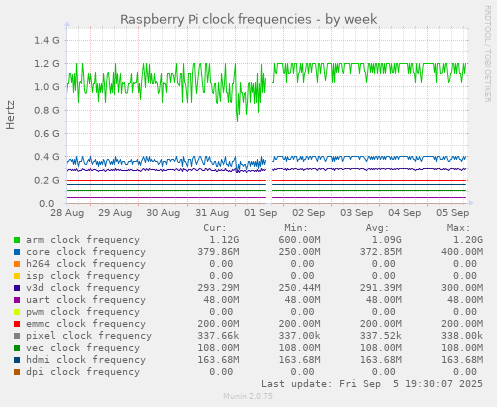Select the 'h264 clock frequency' legend label
Image resolution: width=497 pixels, height=407 pixels.
86,264
